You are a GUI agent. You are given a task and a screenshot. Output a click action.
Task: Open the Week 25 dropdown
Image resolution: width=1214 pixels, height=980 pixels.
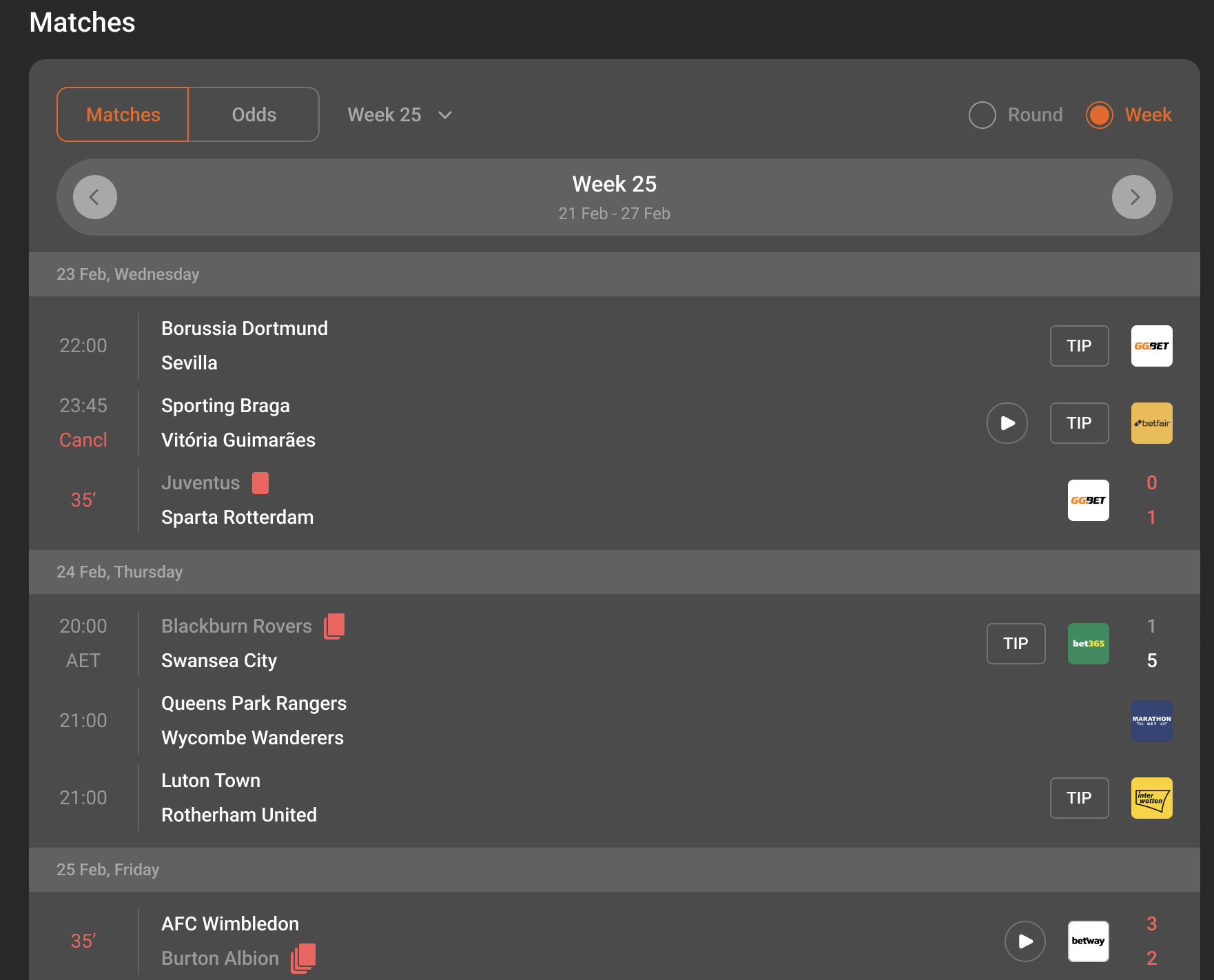(399, 114)
